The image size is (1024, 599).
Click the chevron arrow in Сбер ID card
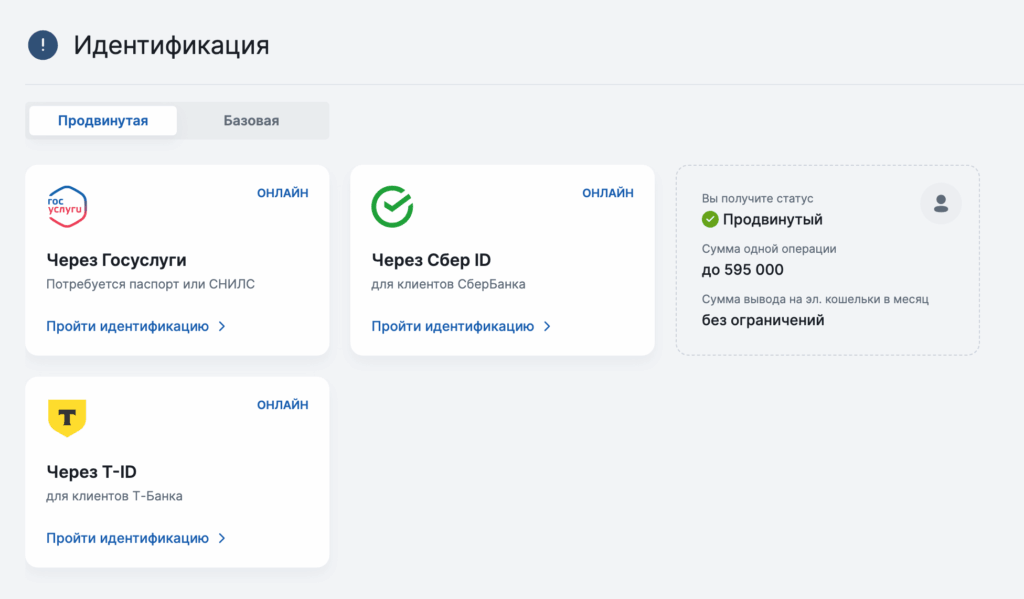click(x=547, y=327)
